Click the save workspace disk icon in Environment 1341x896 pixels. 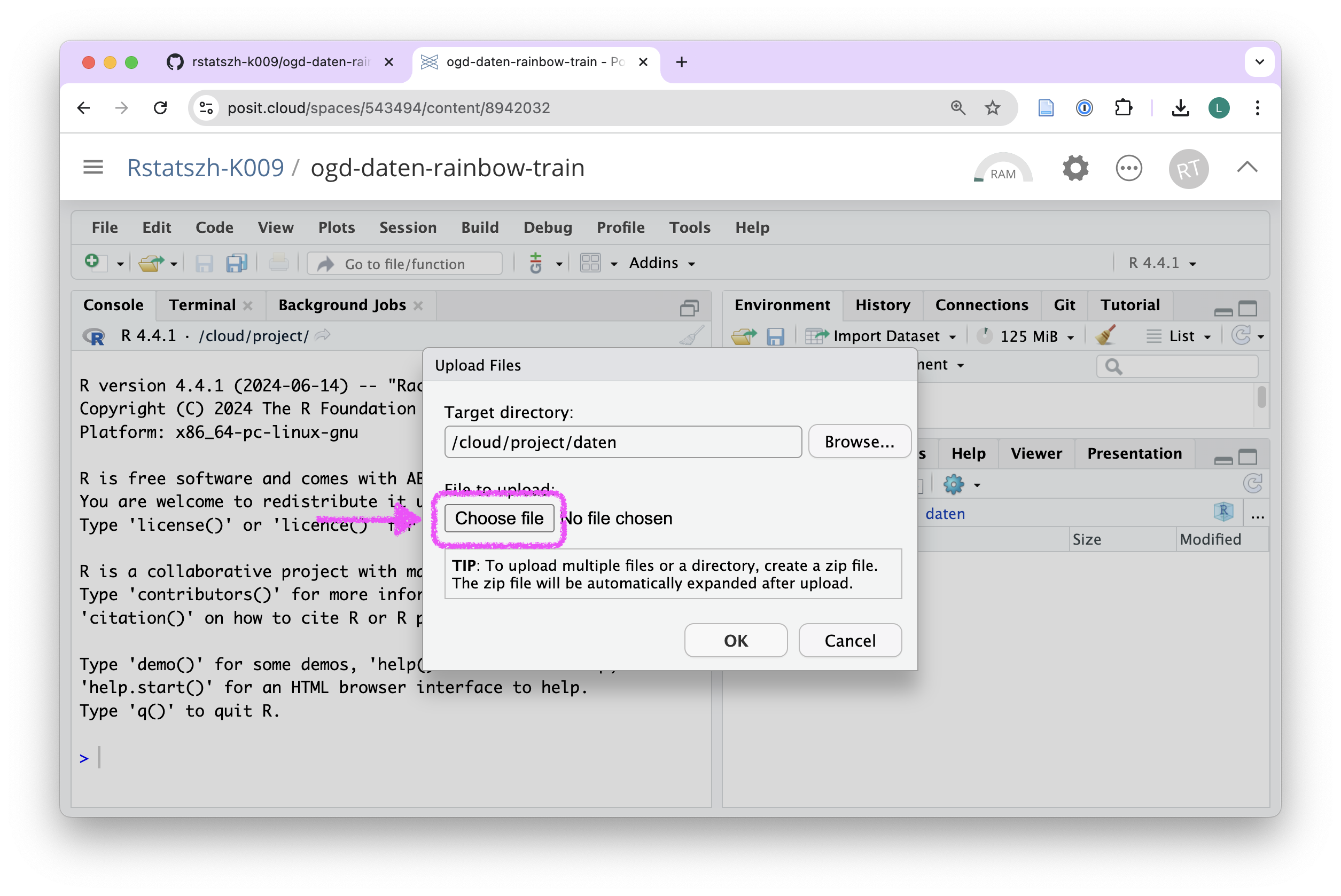(x=775, y=336)
